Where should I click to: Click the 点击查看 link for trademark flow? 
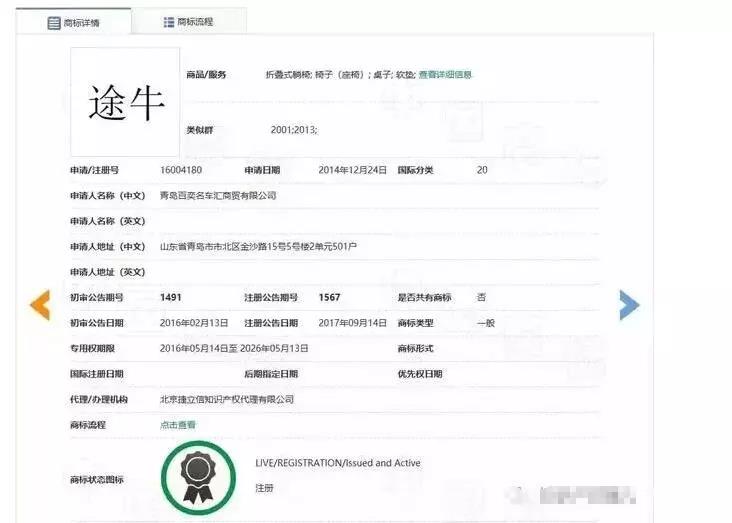tap(178, 425)
